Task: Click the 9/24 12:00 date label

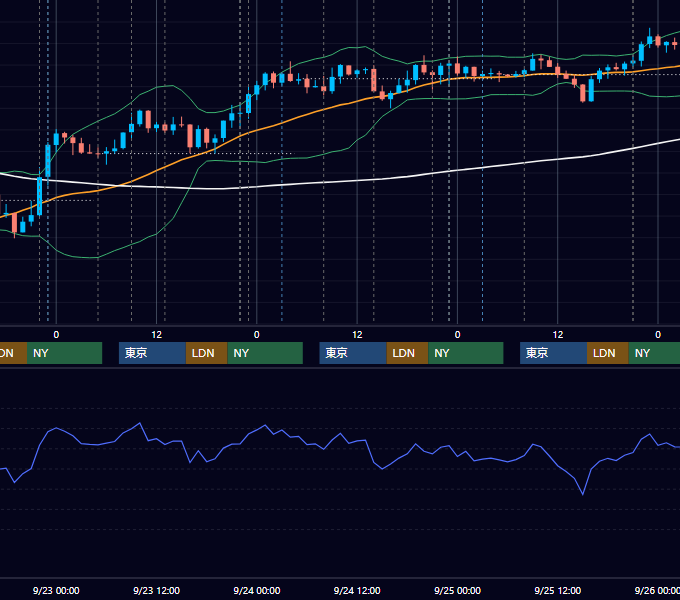Action: [357, 590]
